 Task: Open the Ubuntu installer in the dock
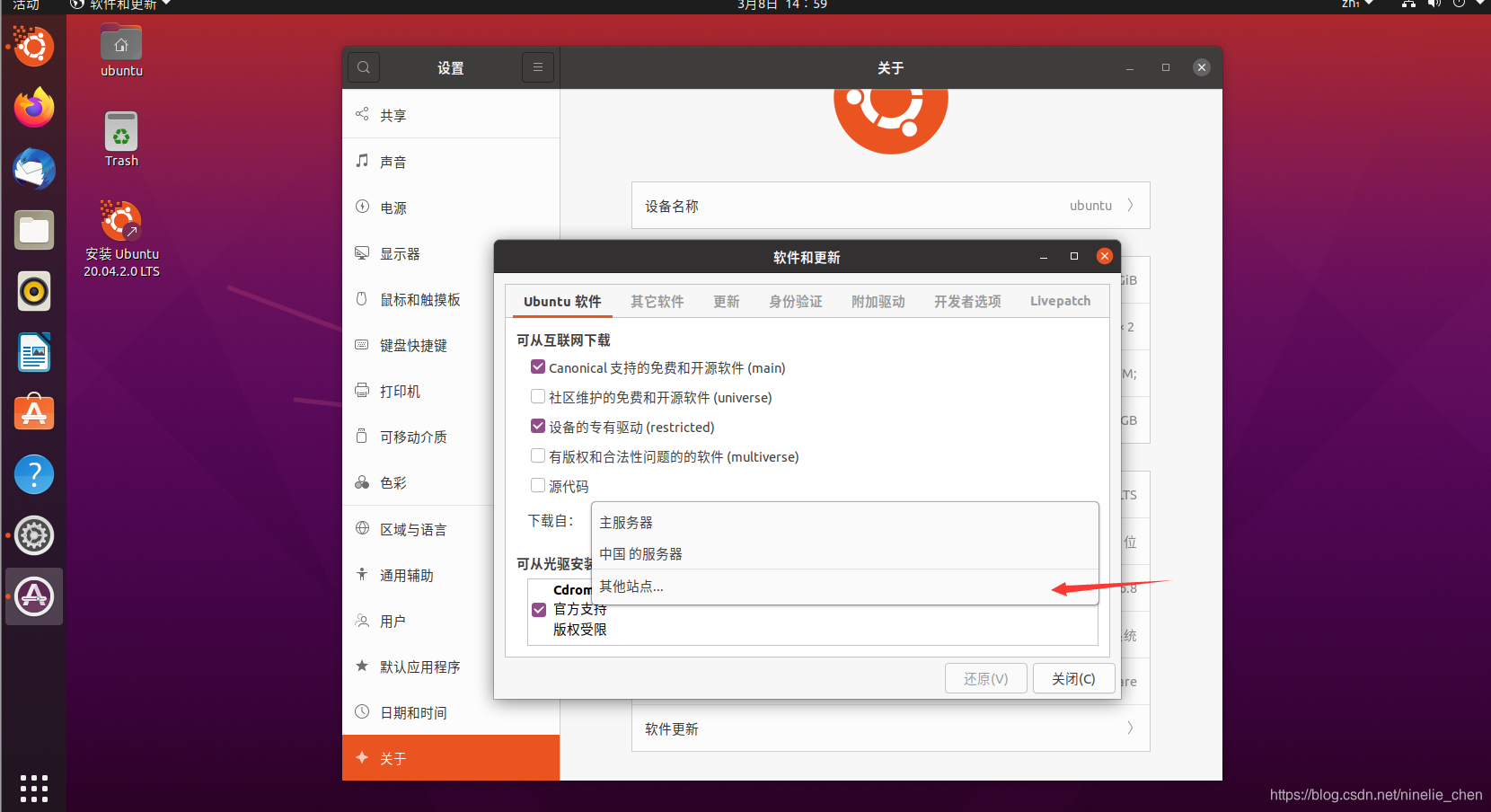(34, 47)
